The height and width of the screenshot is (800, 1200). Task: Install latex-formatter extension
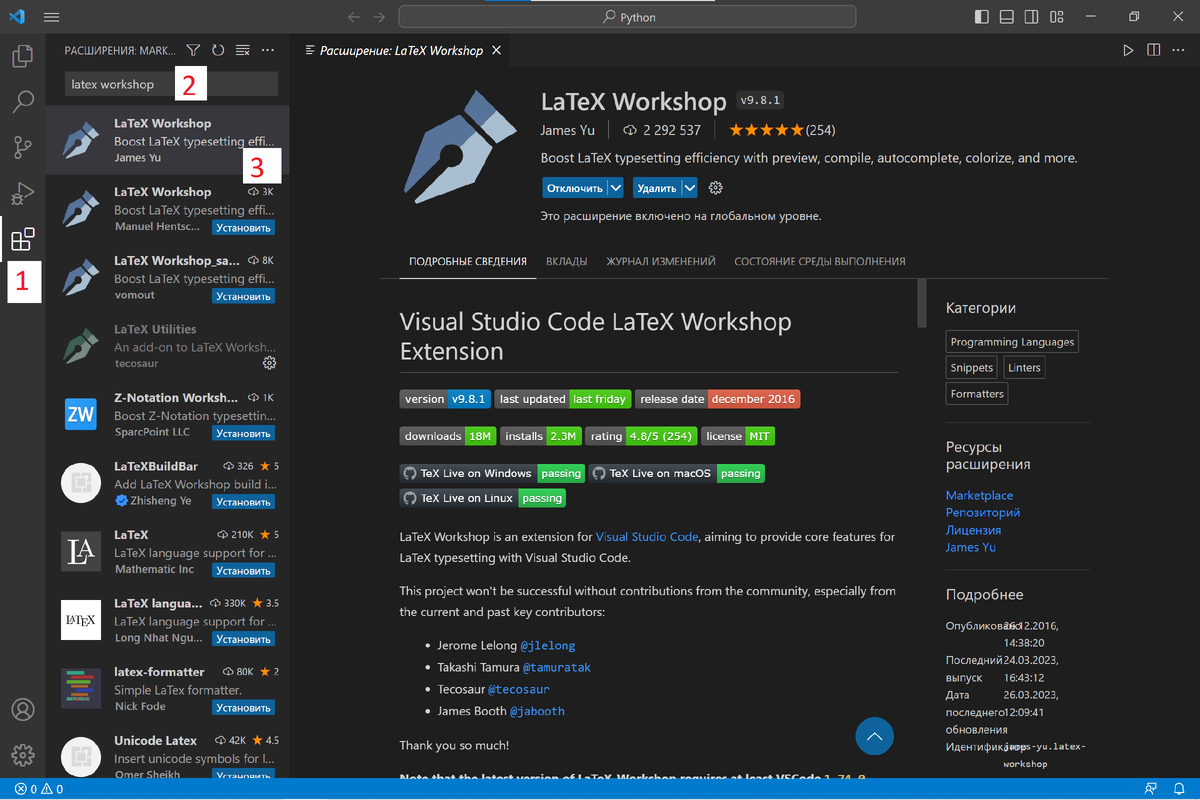point(244,708)
